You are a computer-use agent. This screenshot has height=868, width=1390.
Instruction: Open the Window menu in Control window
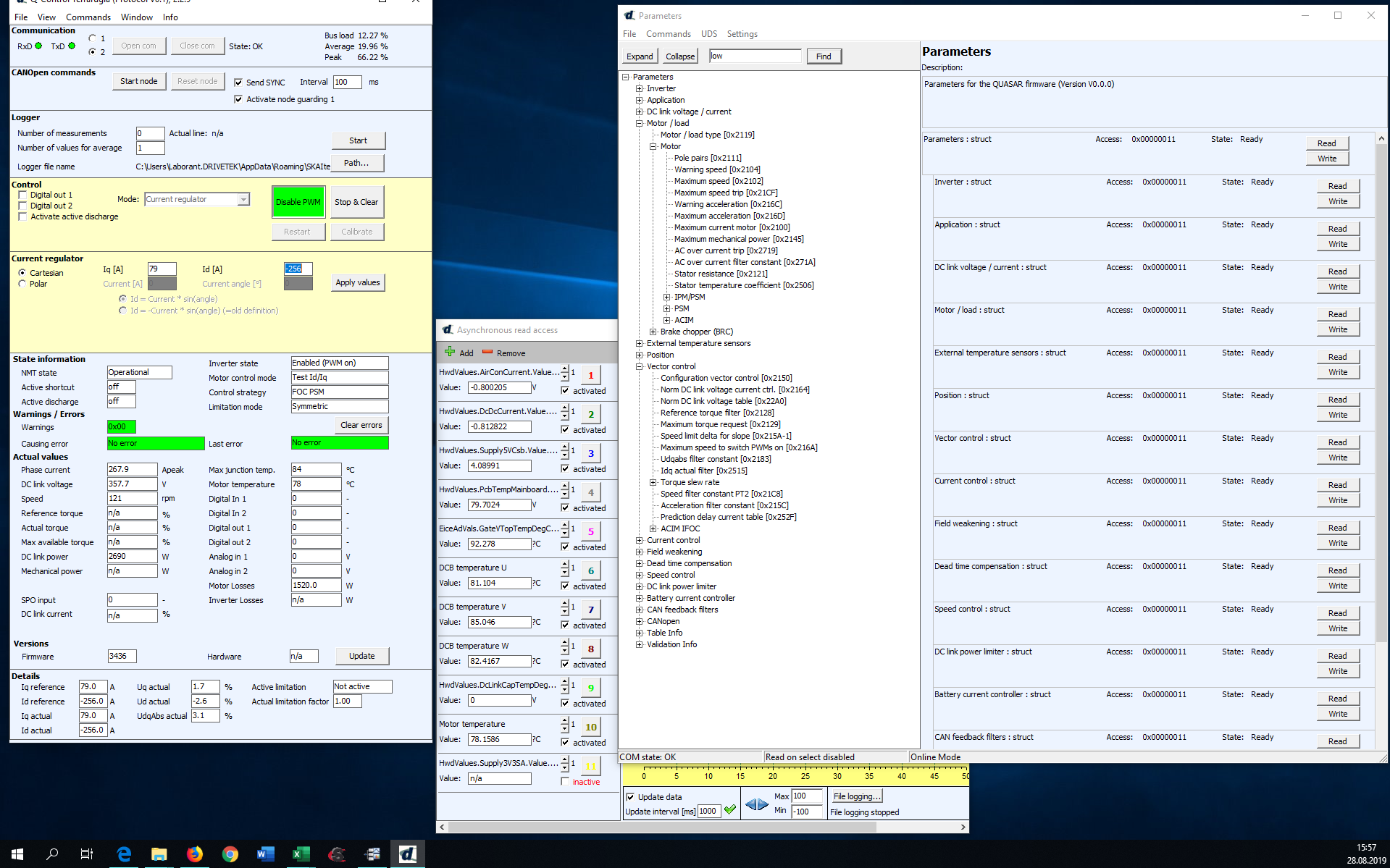click(x=136, y=17)
